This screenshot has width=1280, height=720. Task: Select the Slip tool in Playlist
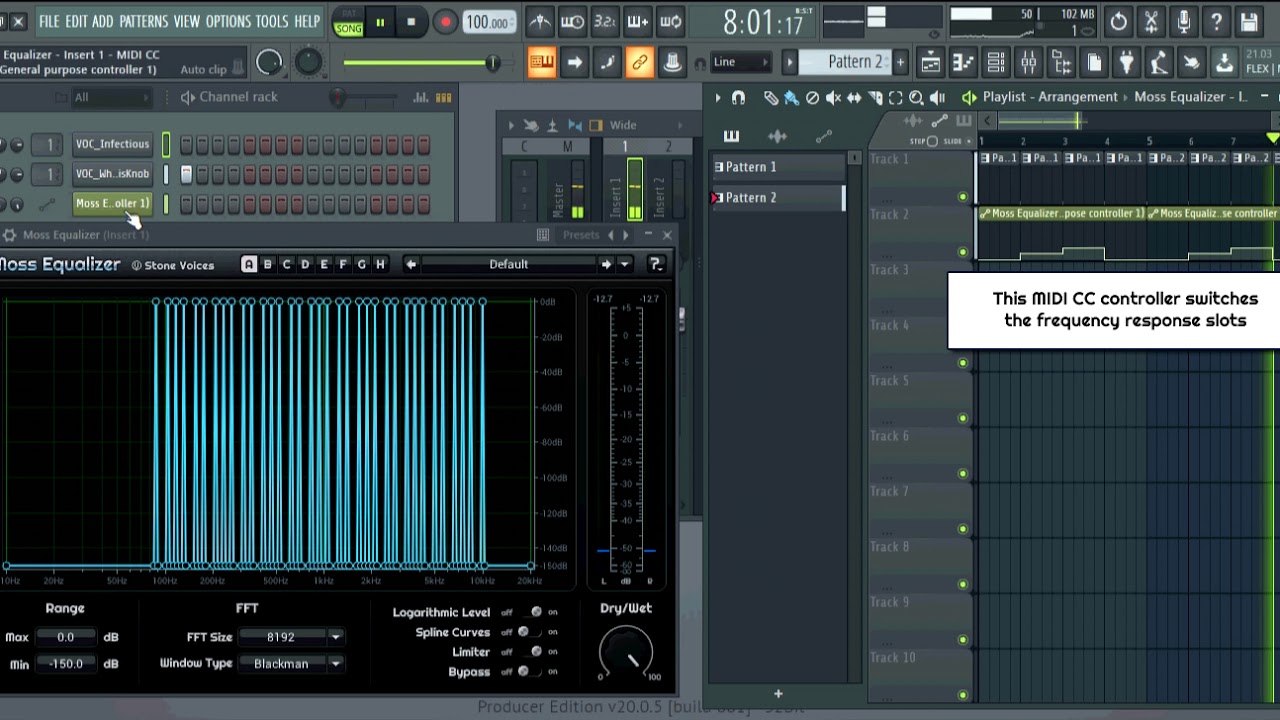coord(854,97)
